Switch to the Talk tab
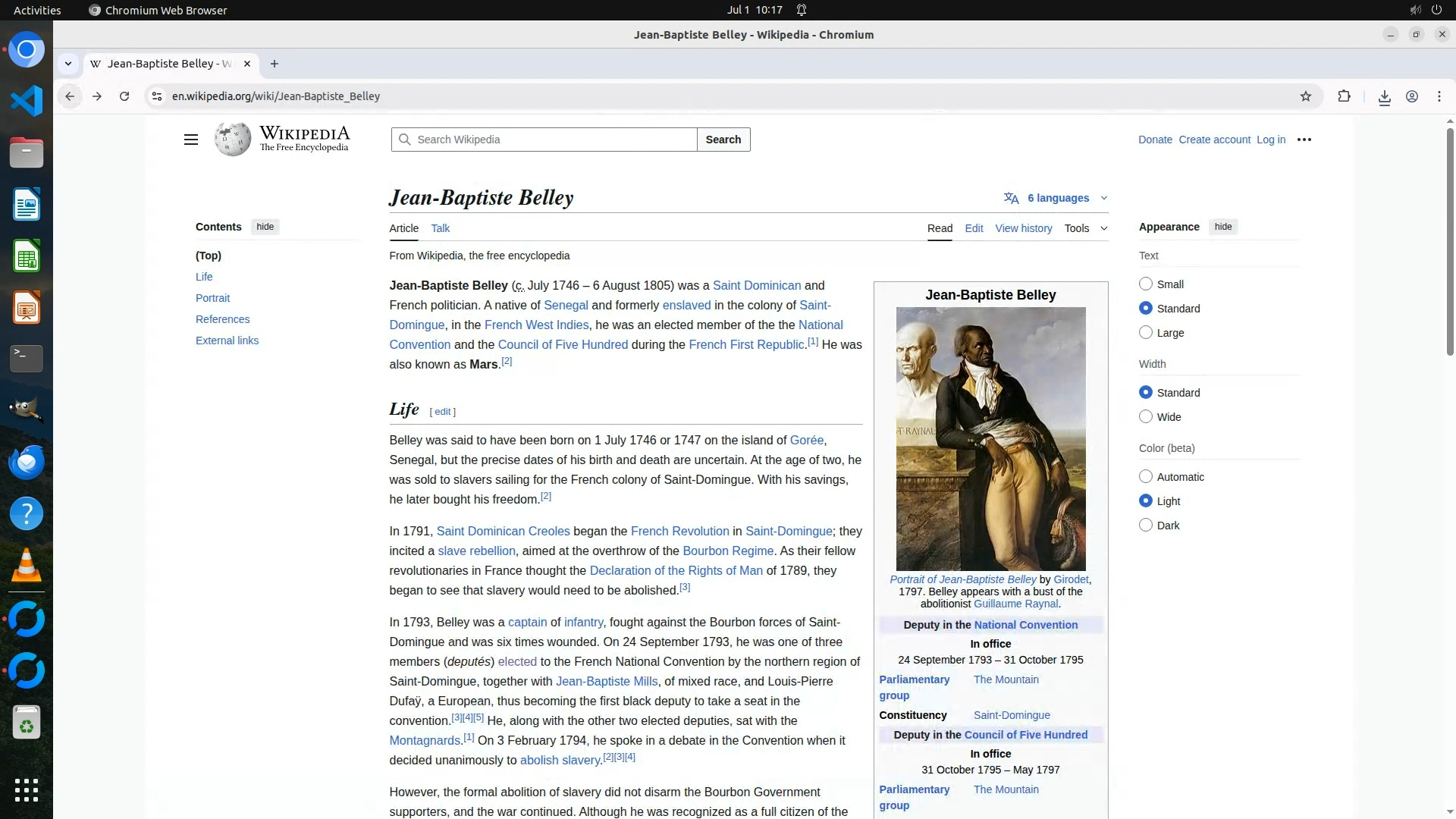This screenshot has width=1456, height=819. pos(440,228)
